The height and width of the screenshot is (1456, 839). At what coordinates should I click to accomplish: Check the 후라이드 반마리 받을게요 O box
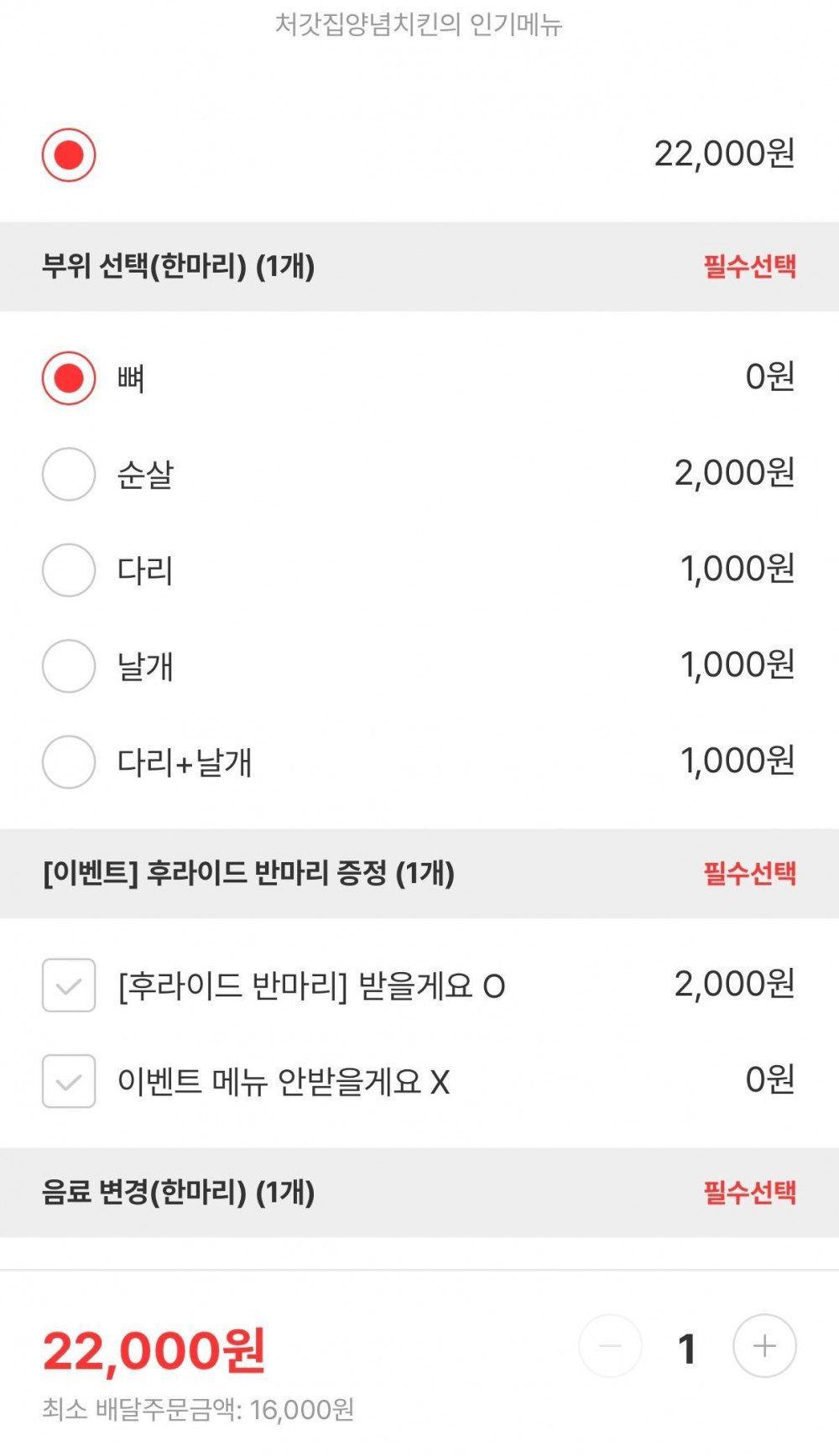(x=69, y=985)
